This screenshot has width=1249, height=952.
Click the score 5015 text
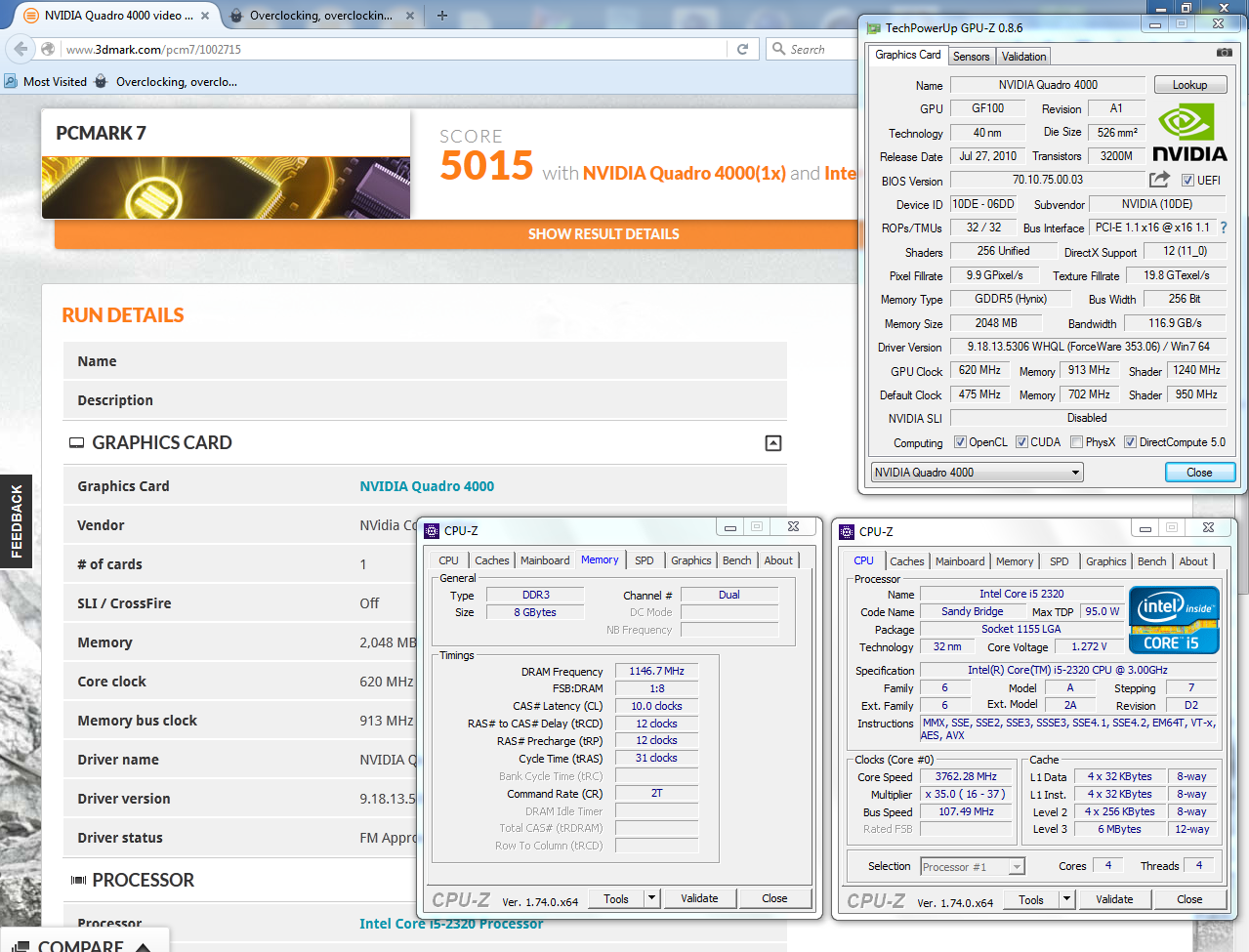tap(486, 166)
